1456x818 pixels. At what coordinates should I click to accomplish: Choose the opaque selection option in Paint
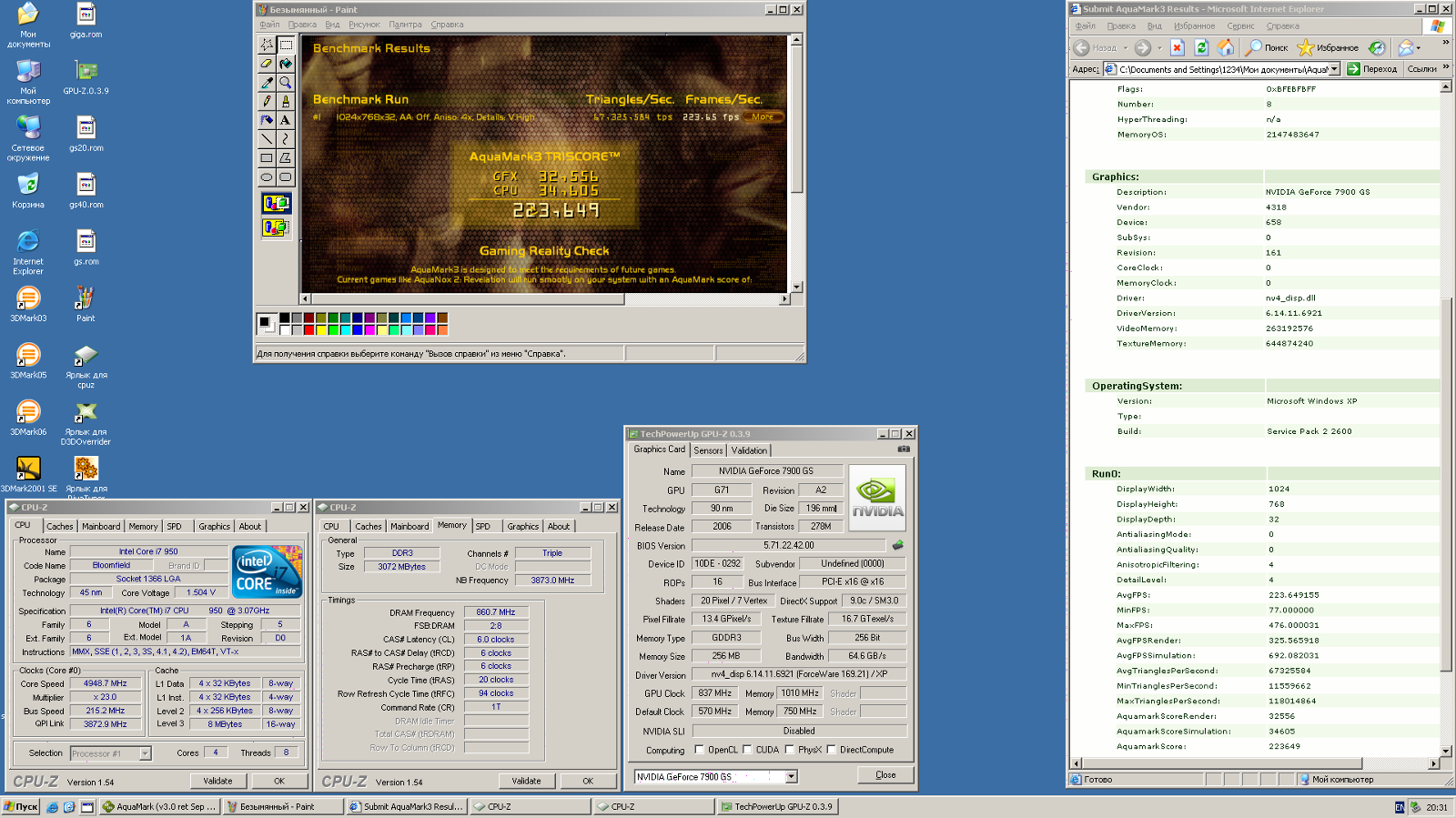(277, 203)
